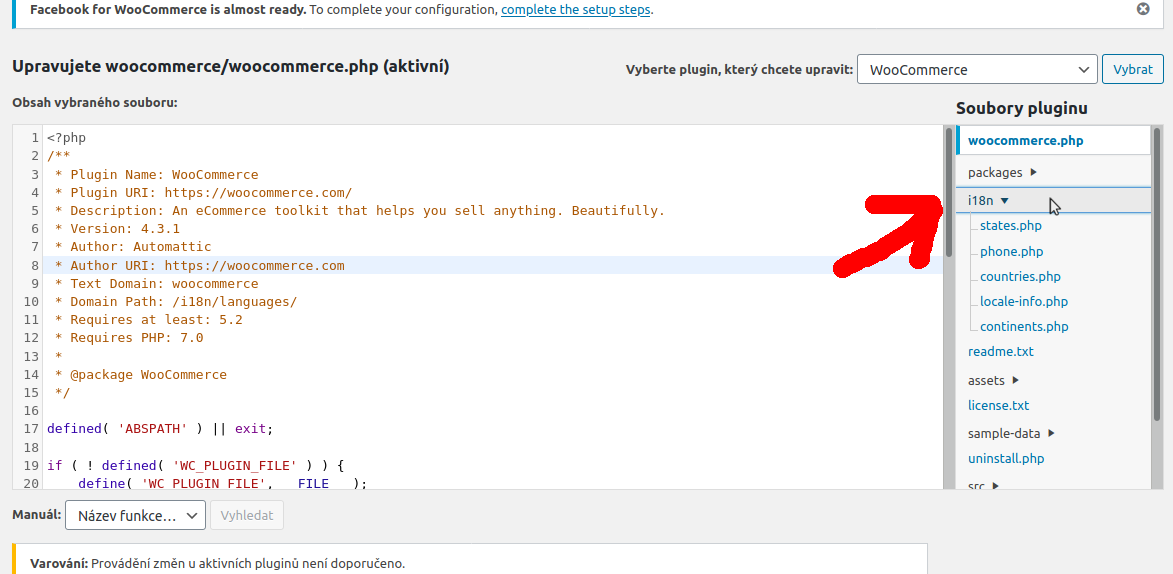Click line number 17 in the gutter

tap(31, 430)
